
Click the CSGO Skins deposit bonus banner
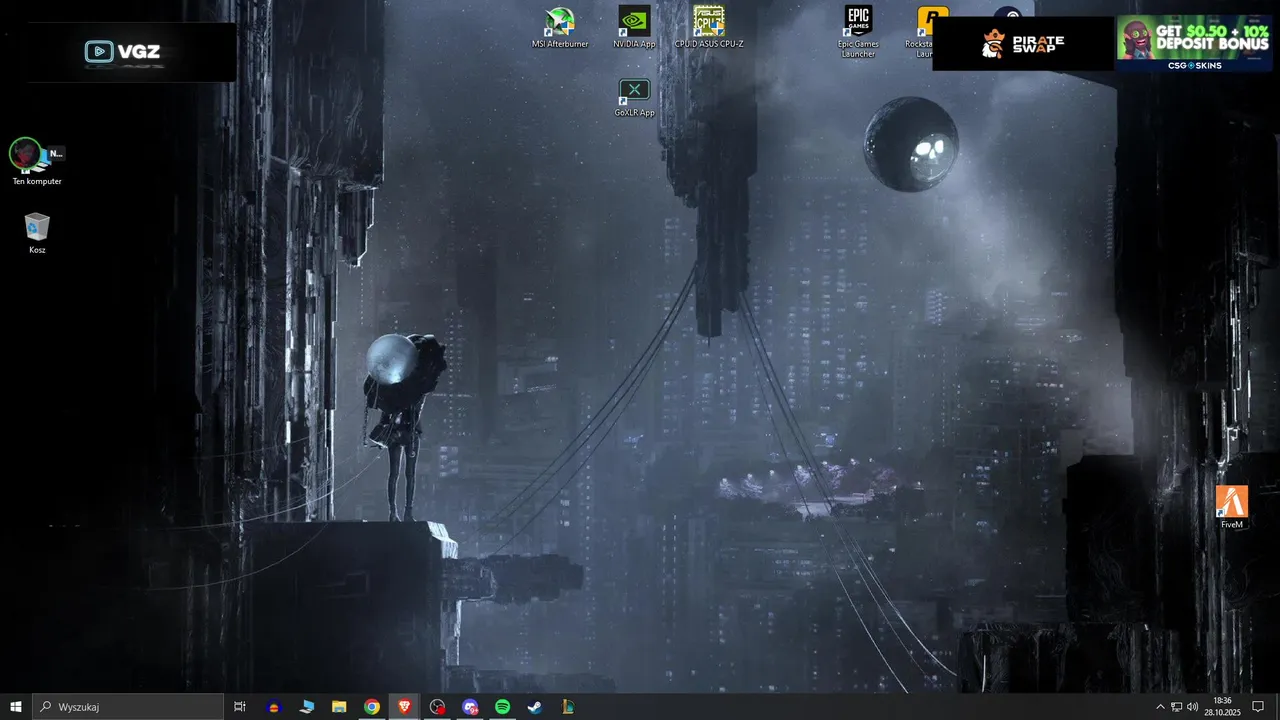click(1194, 44)
